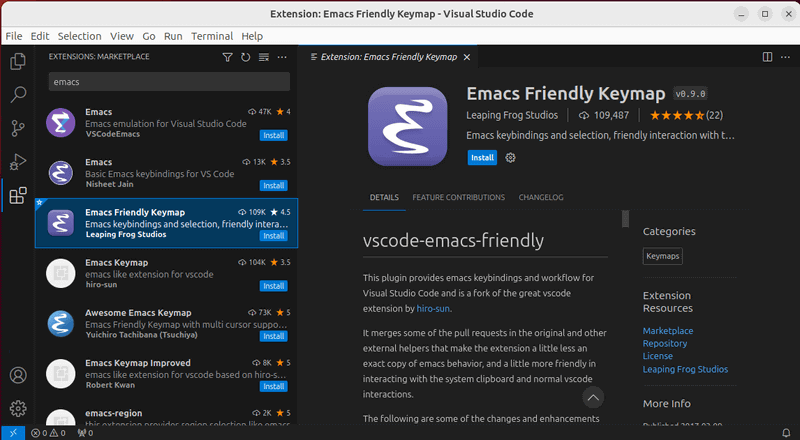Refresh the extensions marketplace list
The image size is (800, 440).
pyautogui.click(x=245, y=57)
